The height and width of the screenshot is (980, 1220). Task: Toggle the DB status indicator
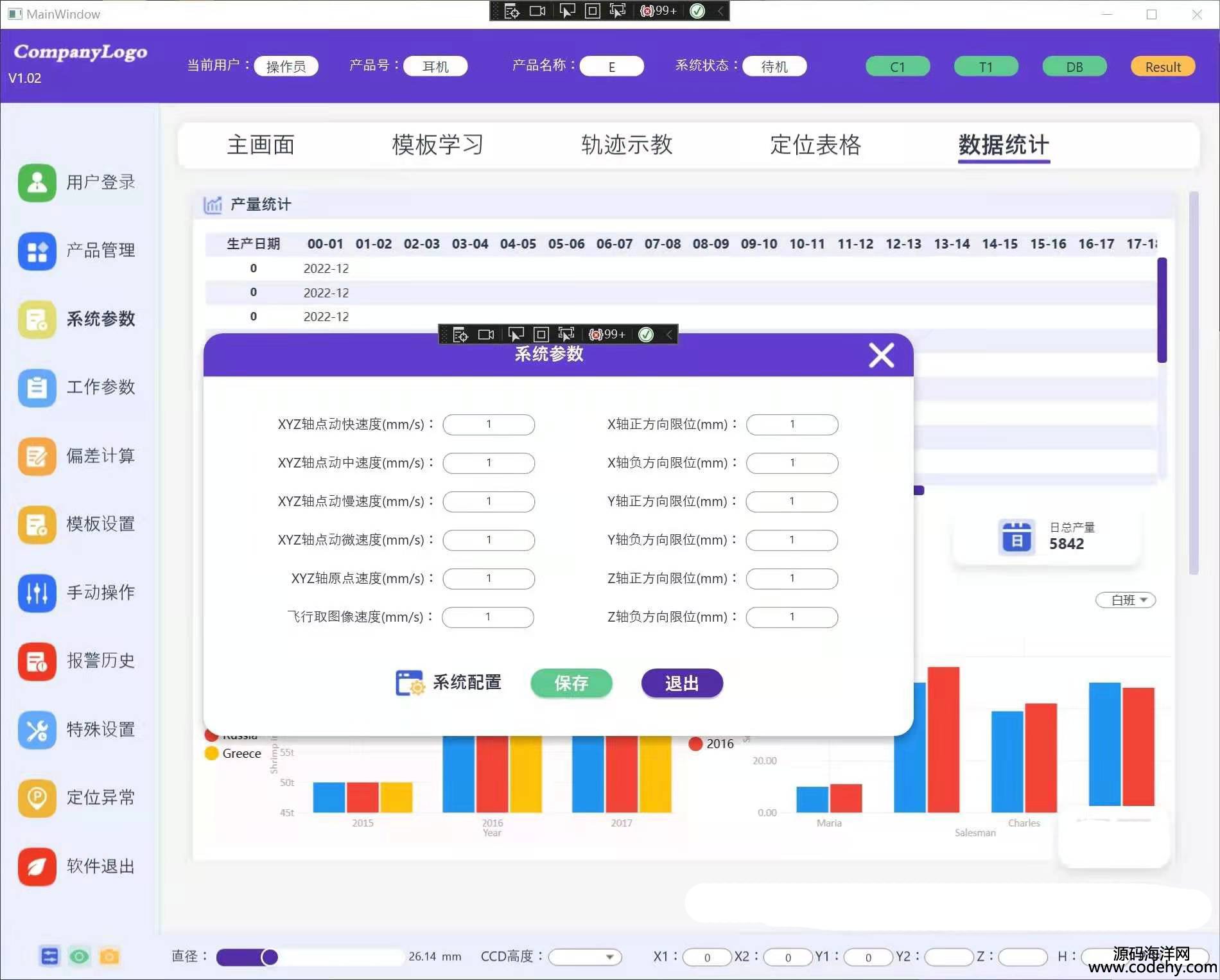[1074, 67]
